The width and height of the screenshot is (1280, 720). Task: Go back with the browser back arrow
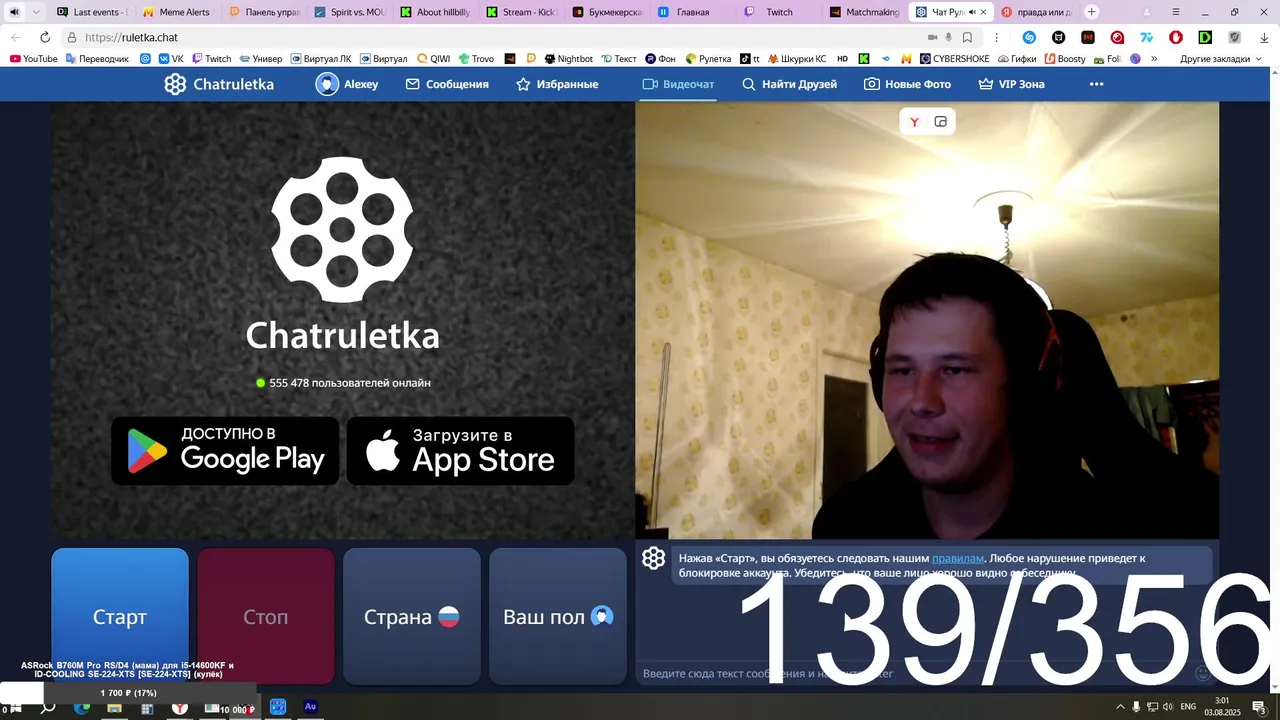15,37
